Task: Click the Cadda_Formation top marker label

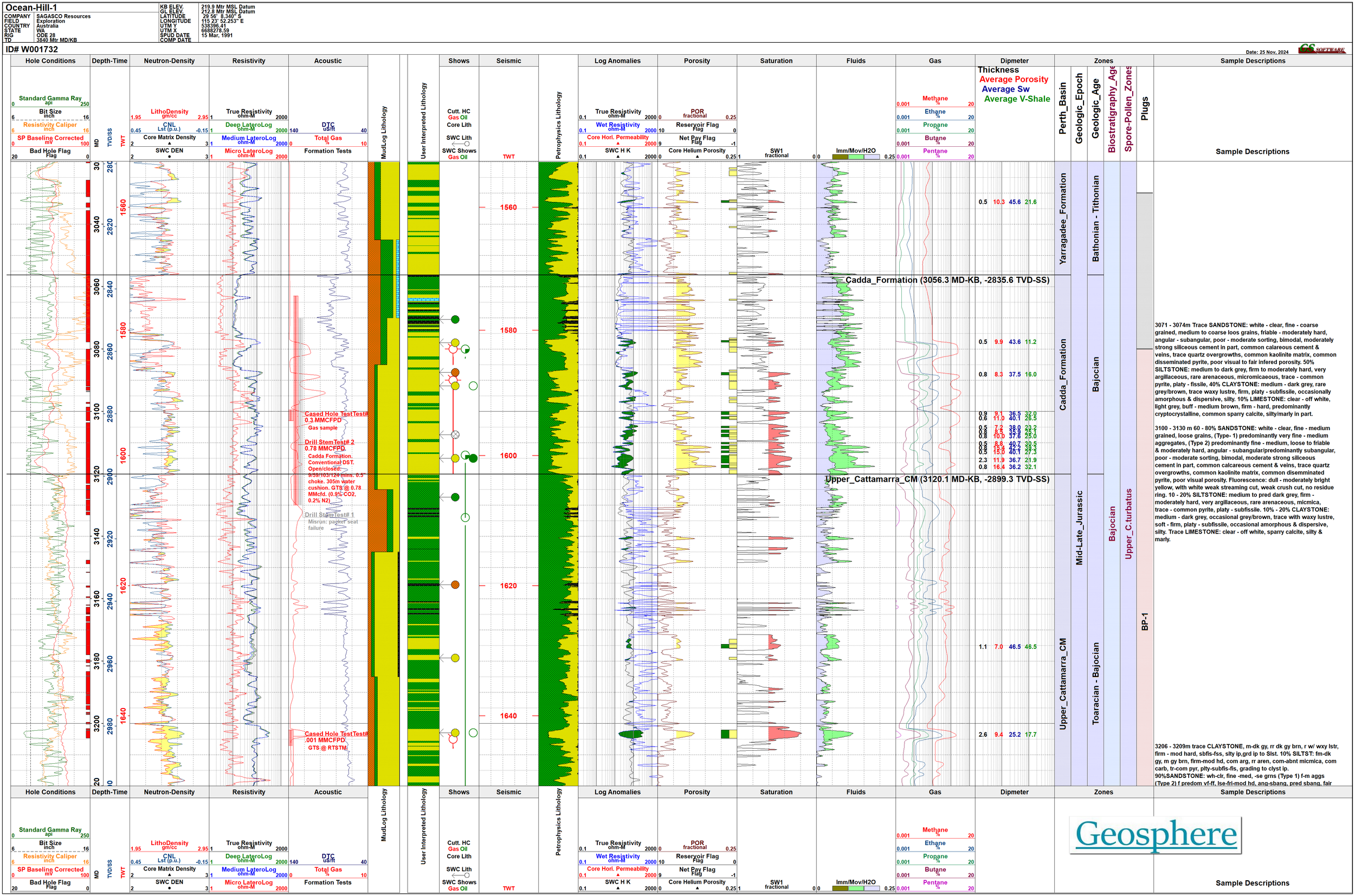Action: 947,280
